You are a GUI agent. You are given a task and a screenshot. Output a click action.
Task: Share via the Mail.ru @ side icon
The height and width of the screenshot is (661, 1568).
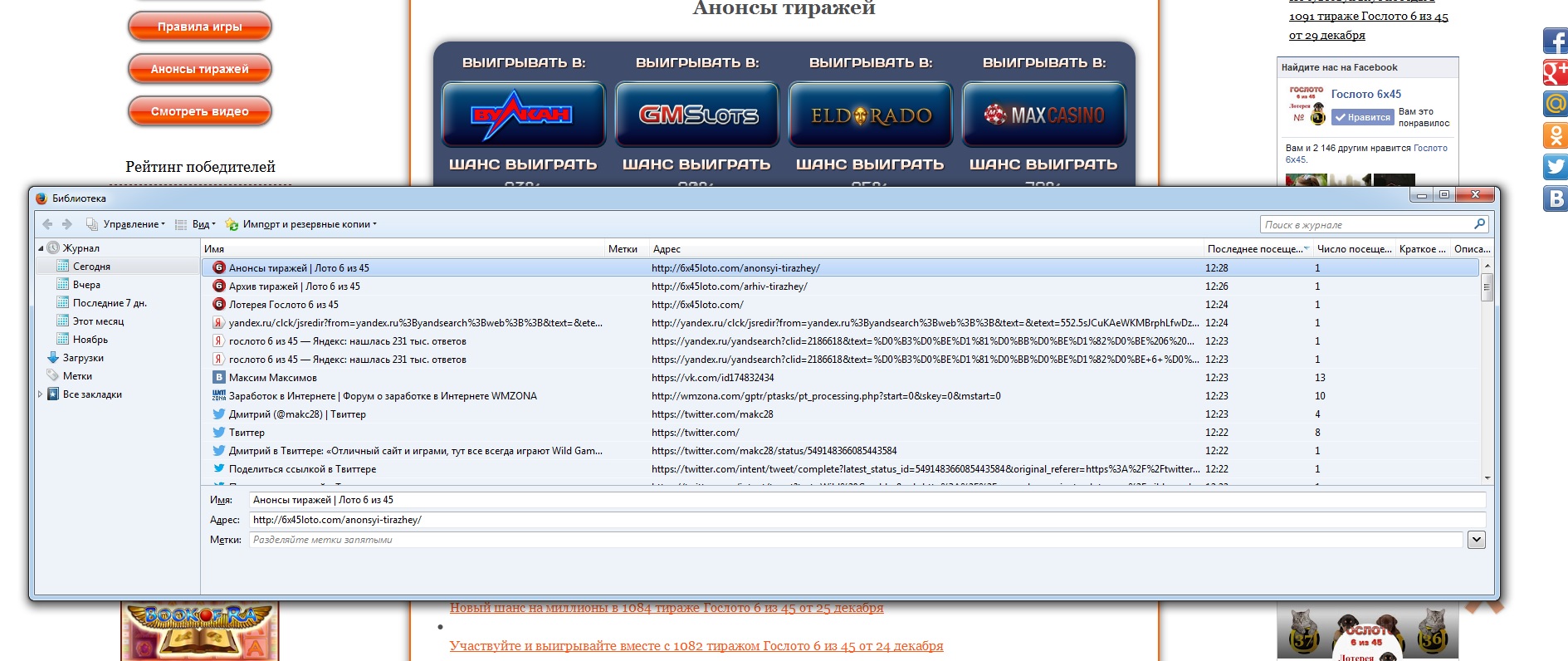pyautogui.click(x=1556, y=104)
